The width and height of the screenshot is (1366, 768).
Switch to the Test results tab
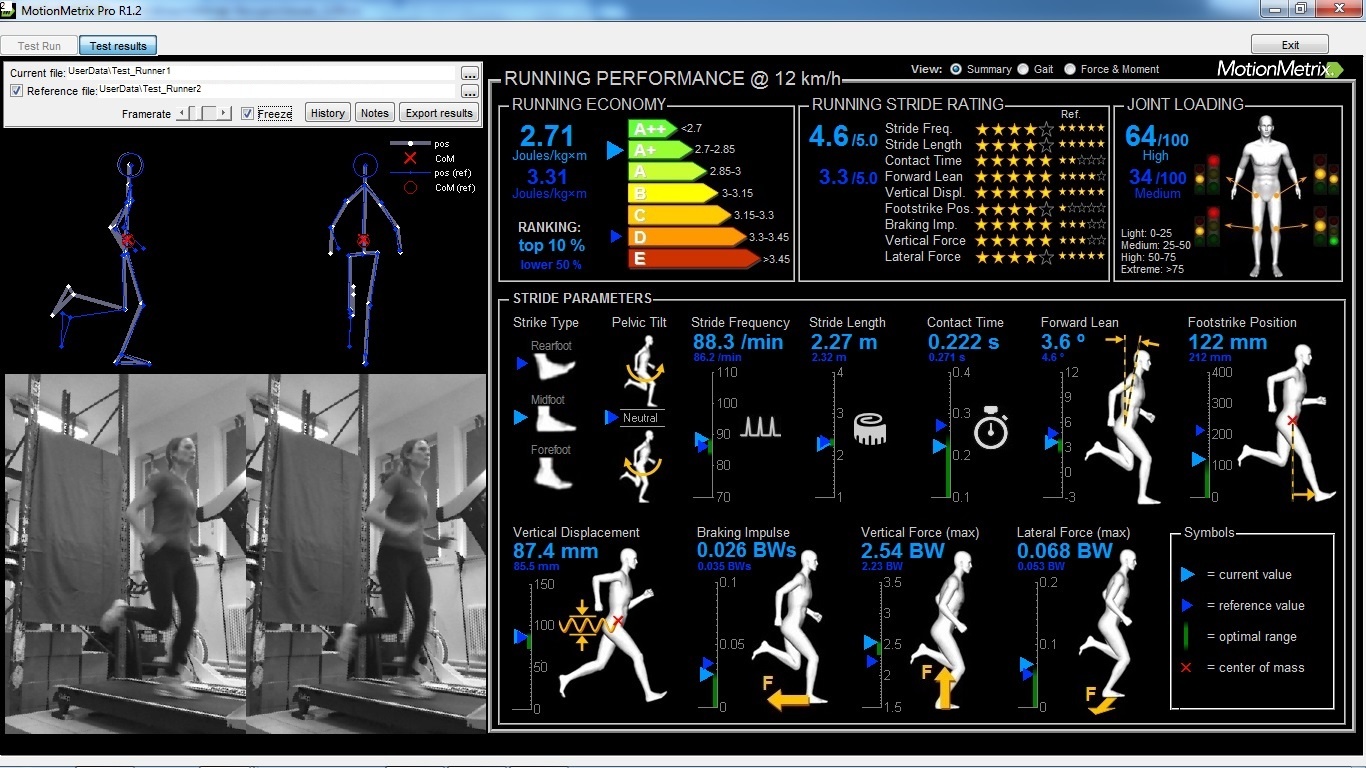click(x=117, y=45)
